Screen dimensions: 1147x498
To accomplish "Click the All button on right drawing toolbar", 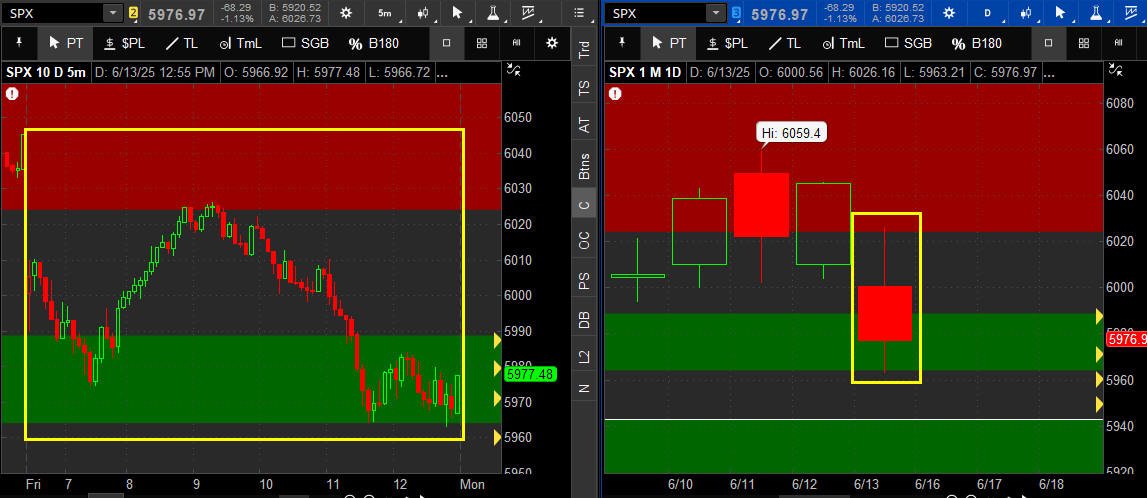I will [1118, 43].
